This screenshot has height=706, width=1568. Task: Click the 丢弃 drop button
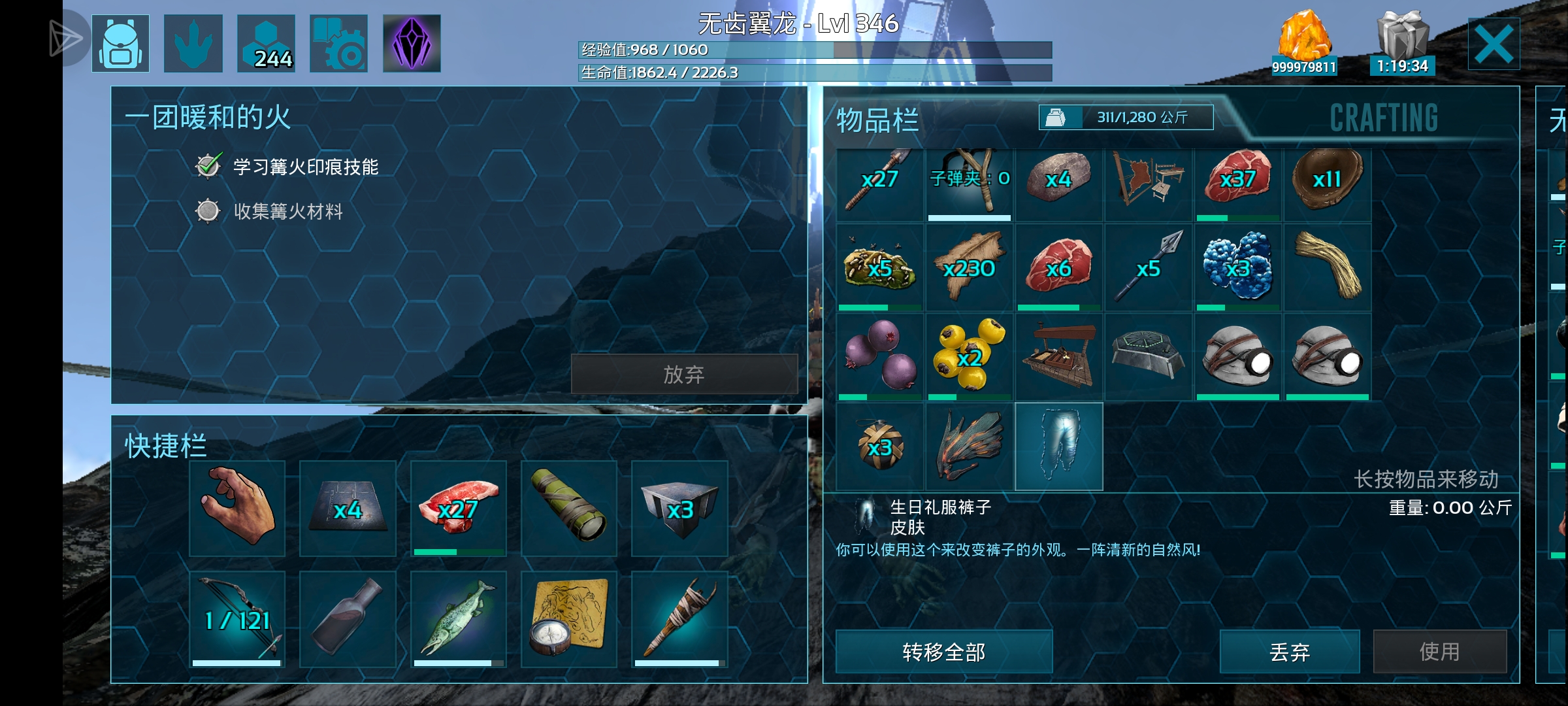click(x=1290, y=652)
